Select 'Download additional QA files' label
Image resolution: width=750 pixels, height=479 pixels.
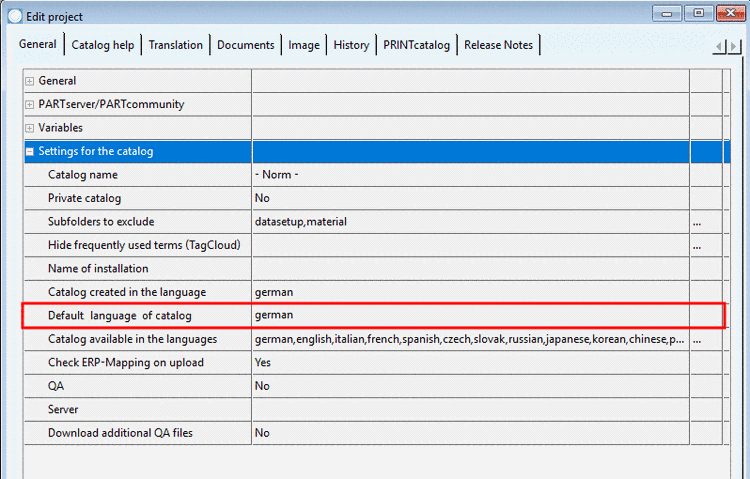120,433
